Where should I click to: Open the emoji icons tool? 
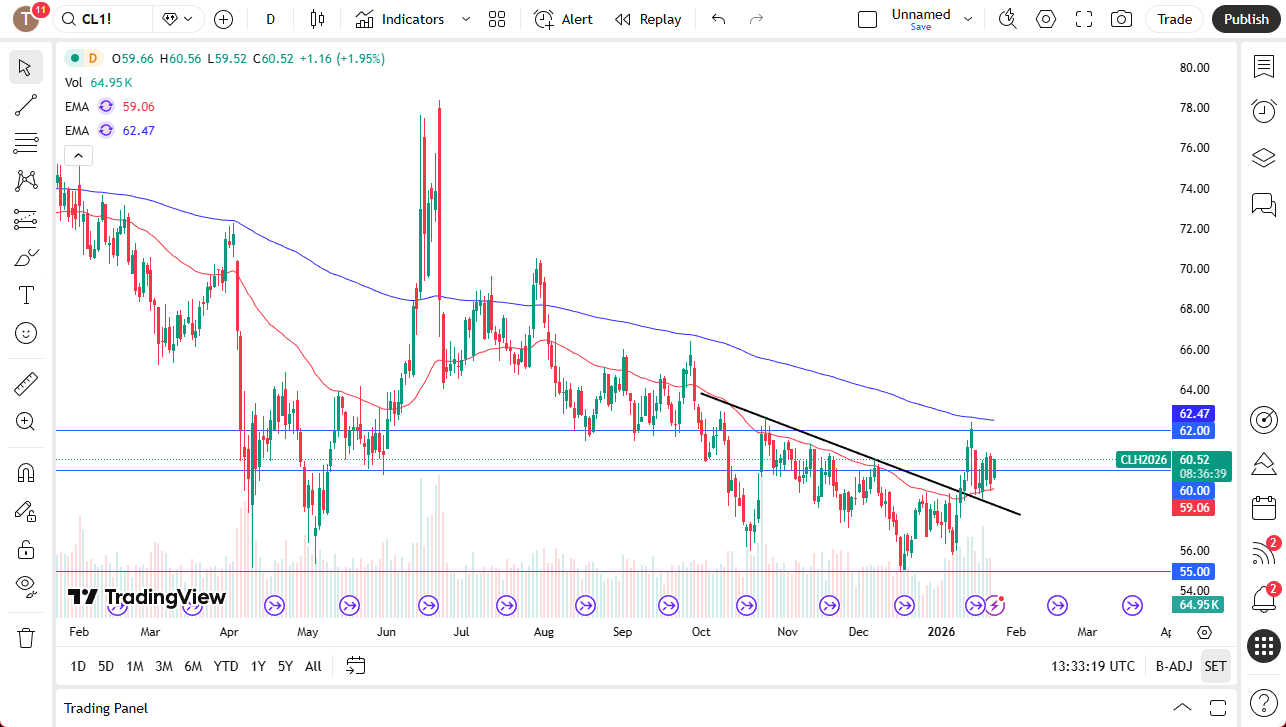pyautogui.click(x=26, y=333)
